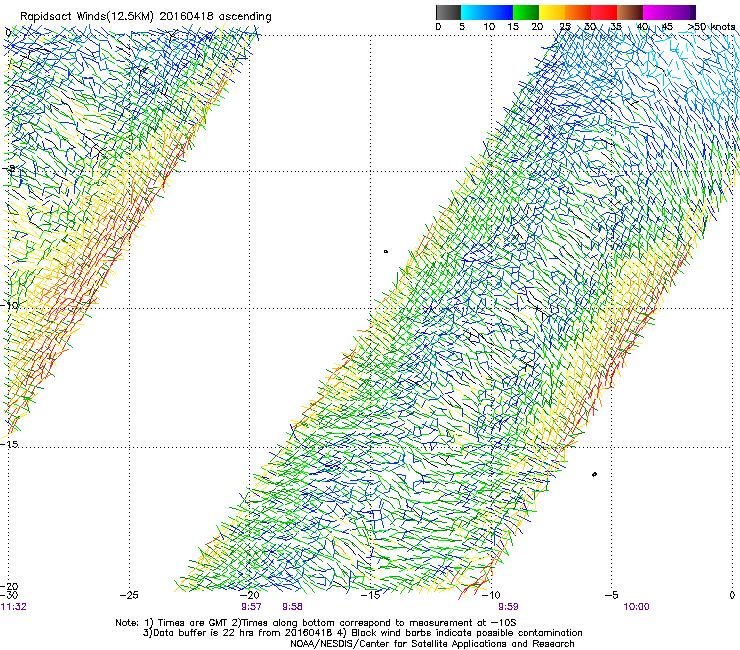Select the '40' value under the color legend
Viewport: 740px width, 650px height.
(x=642, y=27)
